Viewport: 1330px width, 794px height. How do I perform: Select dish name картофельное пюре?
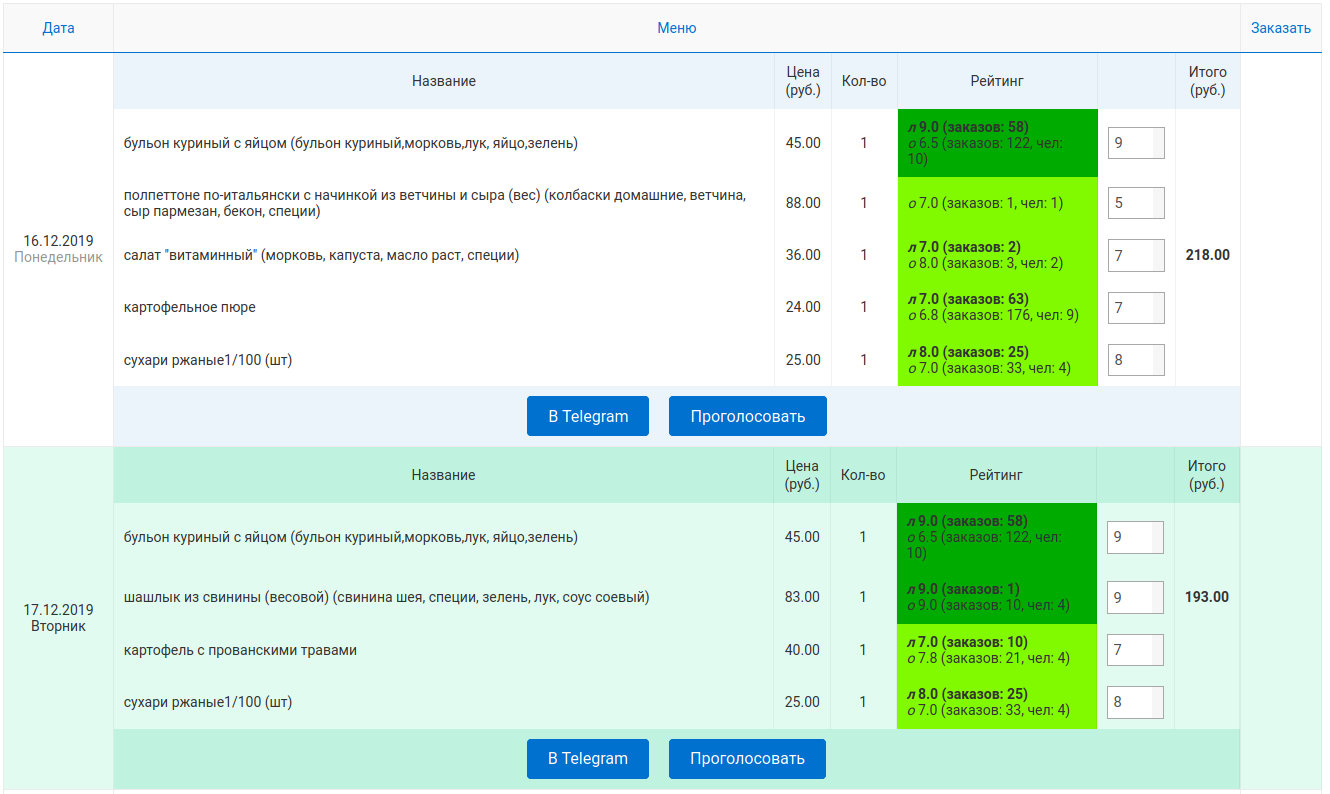coord(190,307)
